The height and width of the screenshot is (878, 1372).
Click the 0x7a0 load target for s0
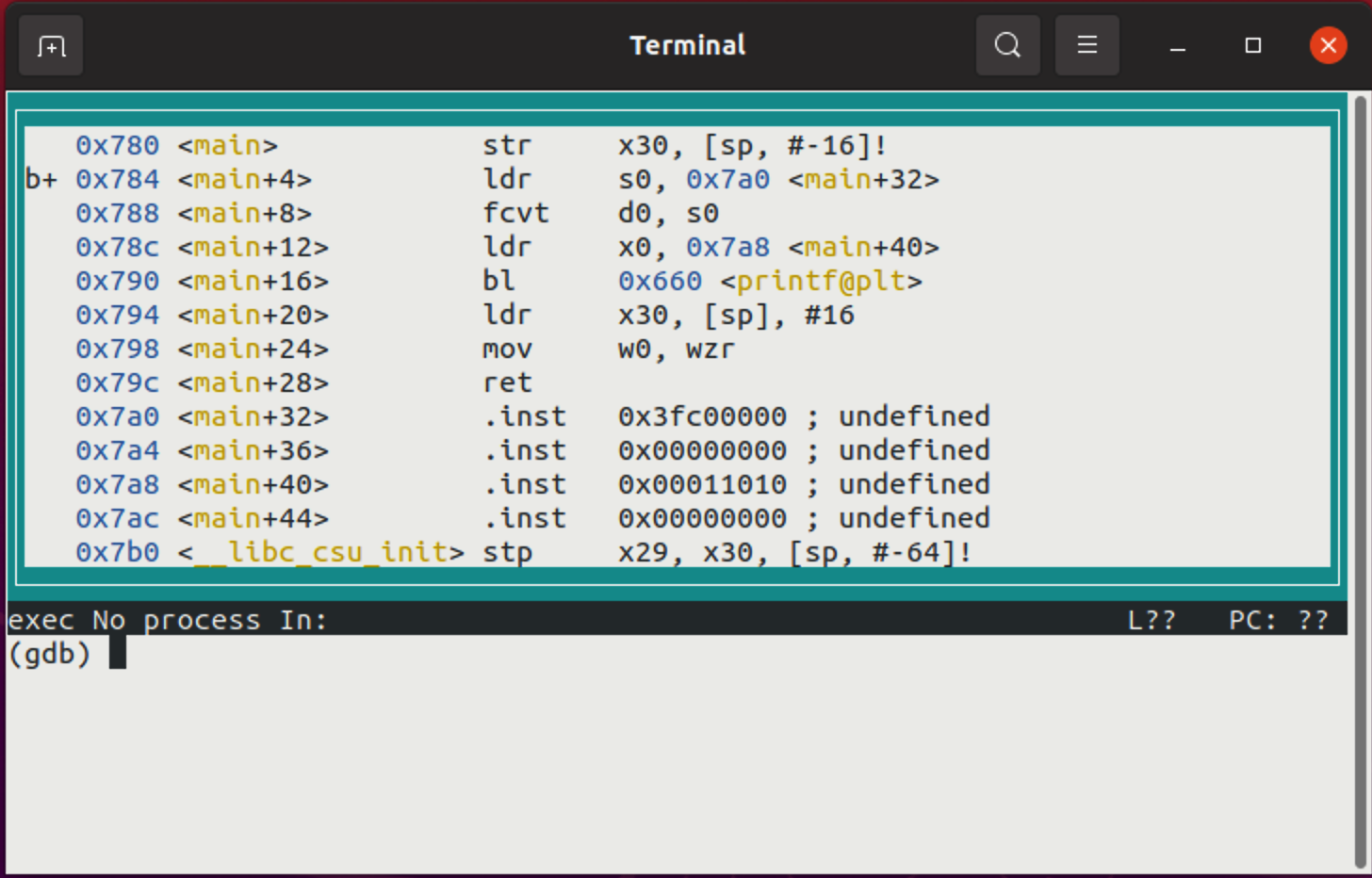[727, 179]
